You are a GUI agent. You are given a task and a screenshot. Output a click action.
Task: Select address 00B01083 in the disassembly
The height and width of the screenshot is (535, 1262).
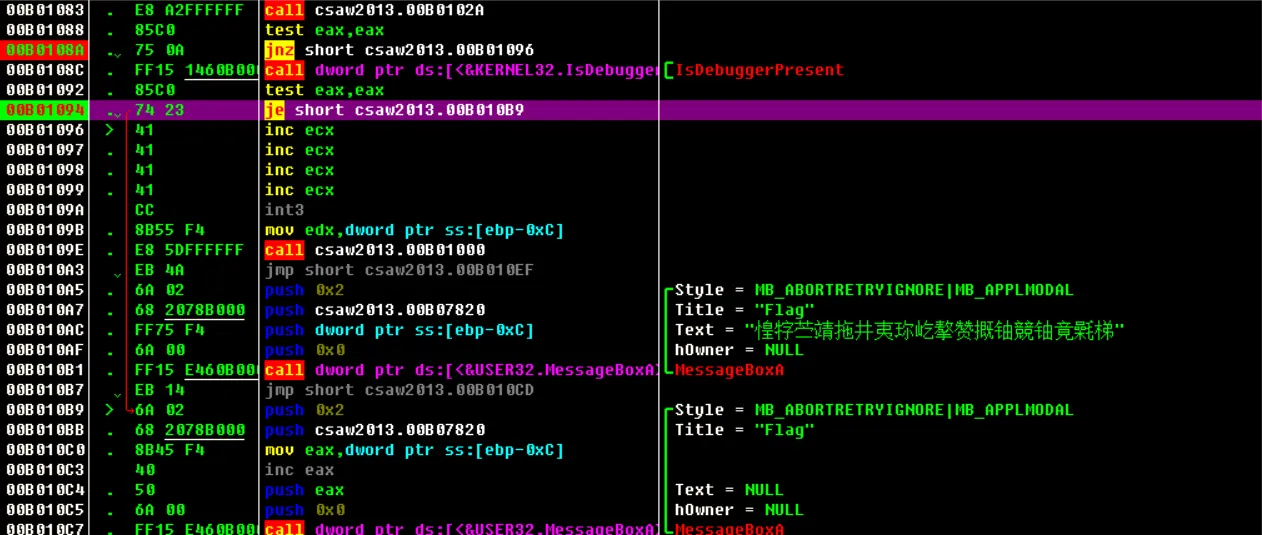point(45,10)
